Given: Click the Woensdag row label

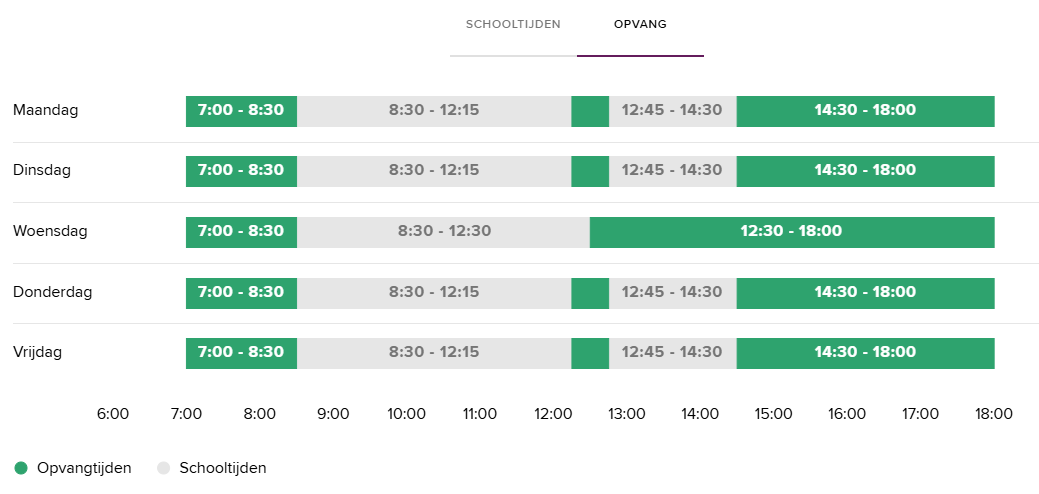Looking at the screenshot, I should click(50, 232).
